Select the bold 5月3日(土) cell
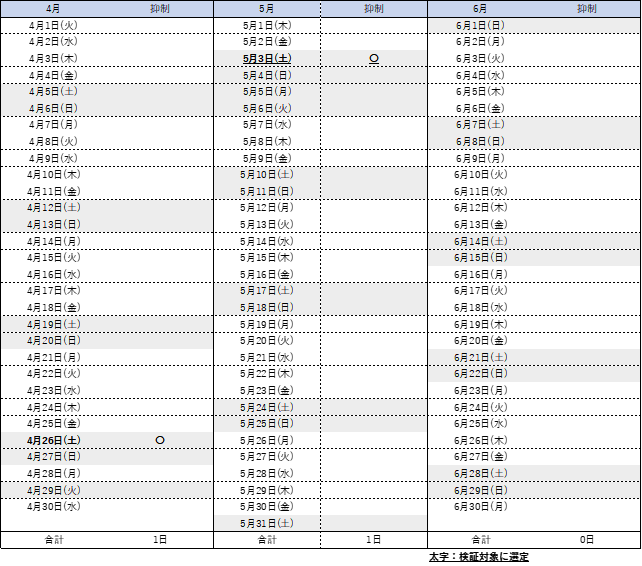 pyautogui.click(x=267, y=59)
